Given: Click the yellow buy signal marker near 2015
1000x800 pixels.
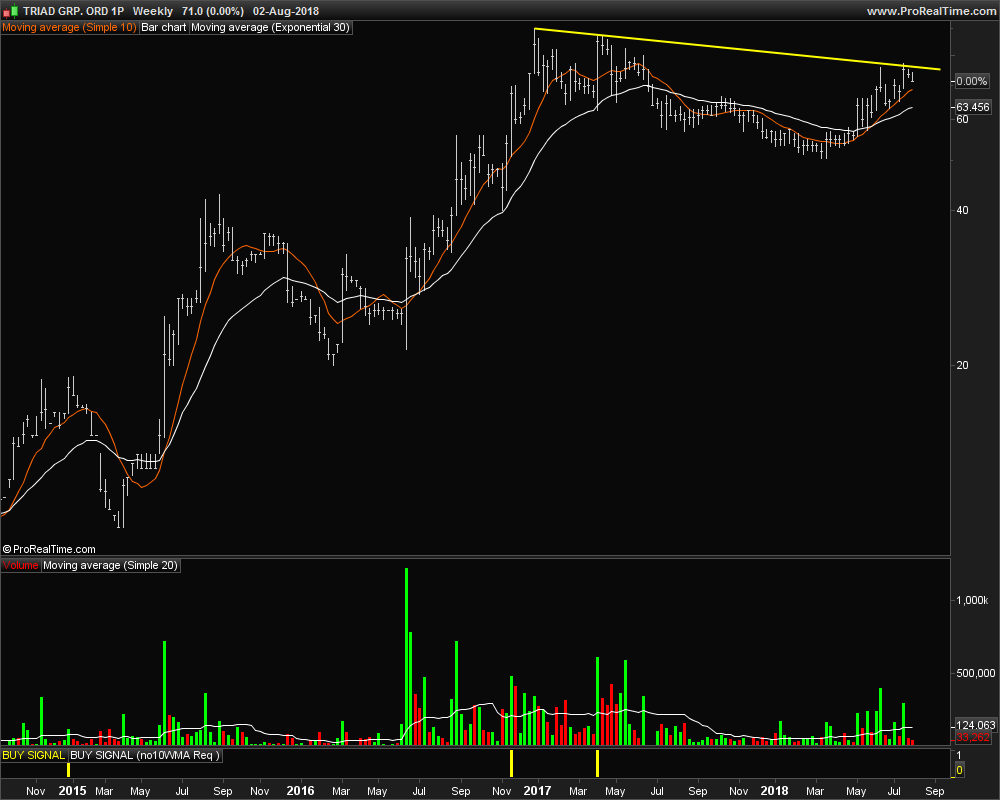Looking at the screenshot, I should pyautogui.click(x=68, y=770).
